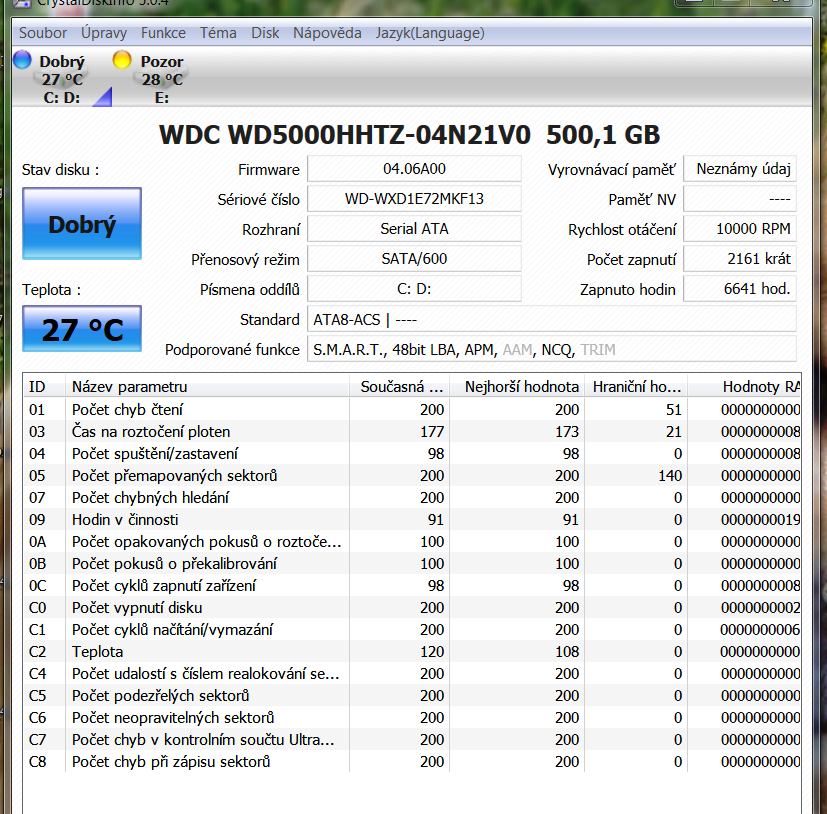Select row C4 Počet udalostí s číslem realokování
This screenshot has width=827, height=814.
tap(412, 674)
